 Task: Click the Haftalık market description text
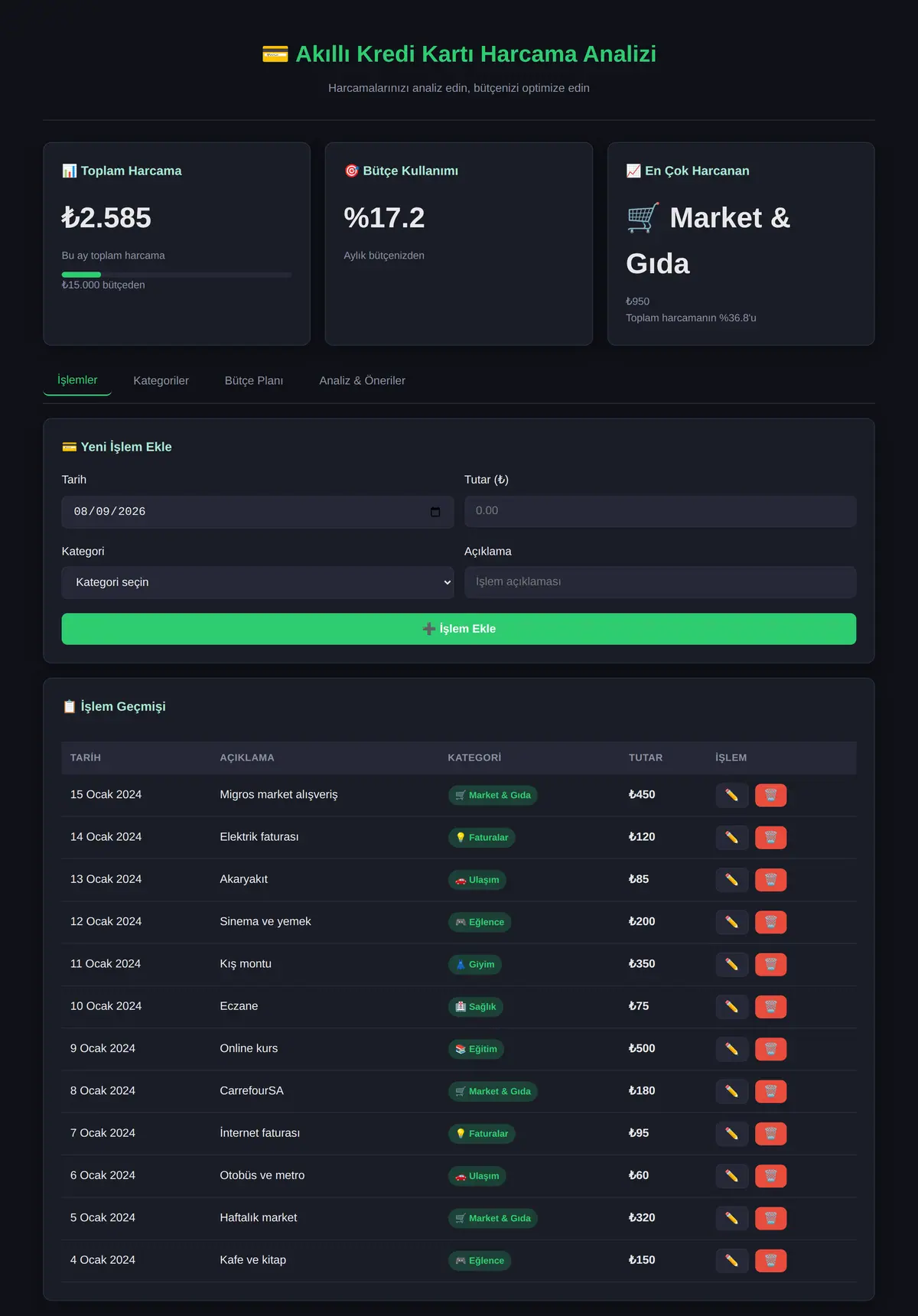259,1217
